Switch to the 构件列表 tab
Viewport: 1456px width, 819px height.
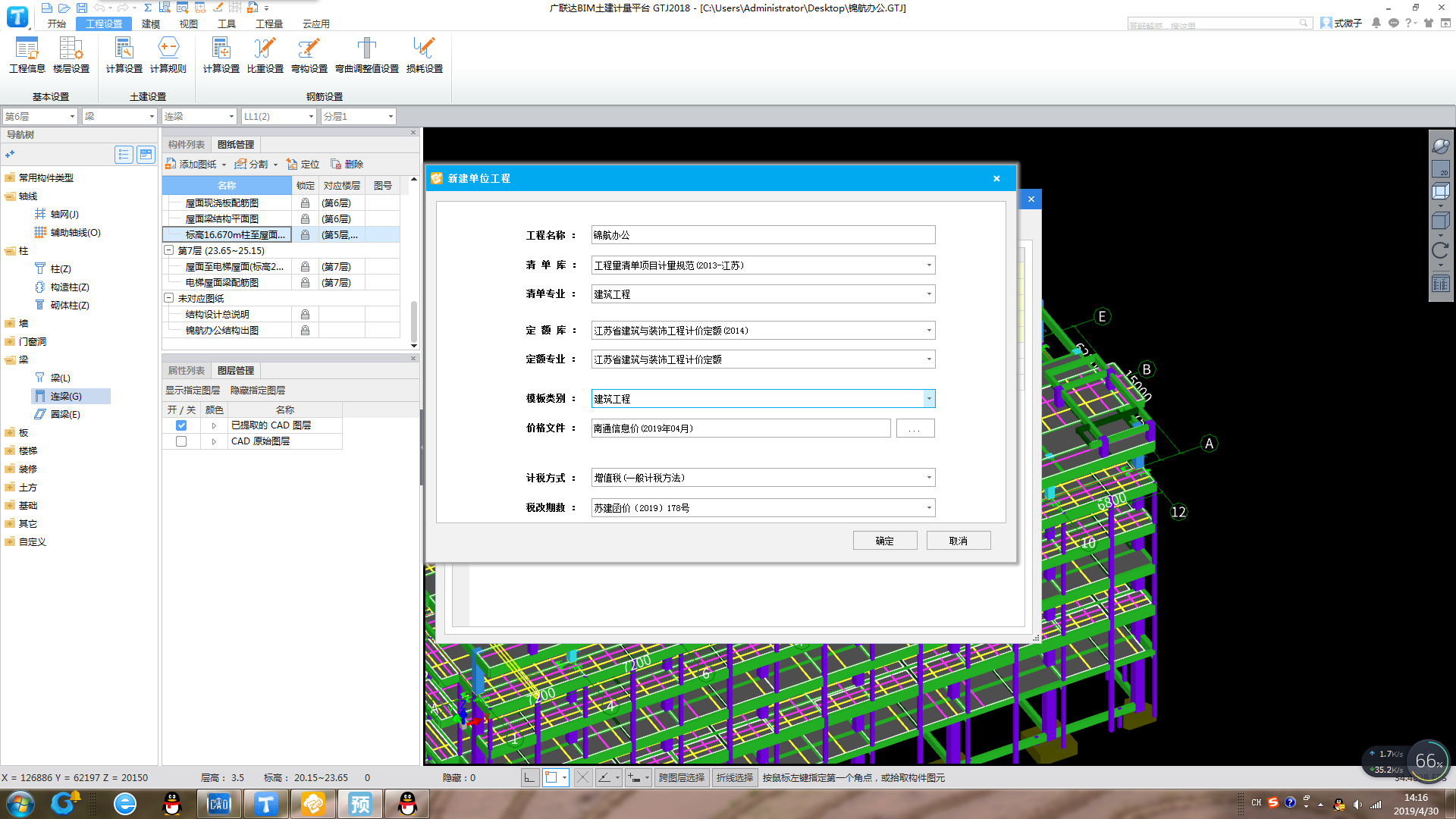187,144
